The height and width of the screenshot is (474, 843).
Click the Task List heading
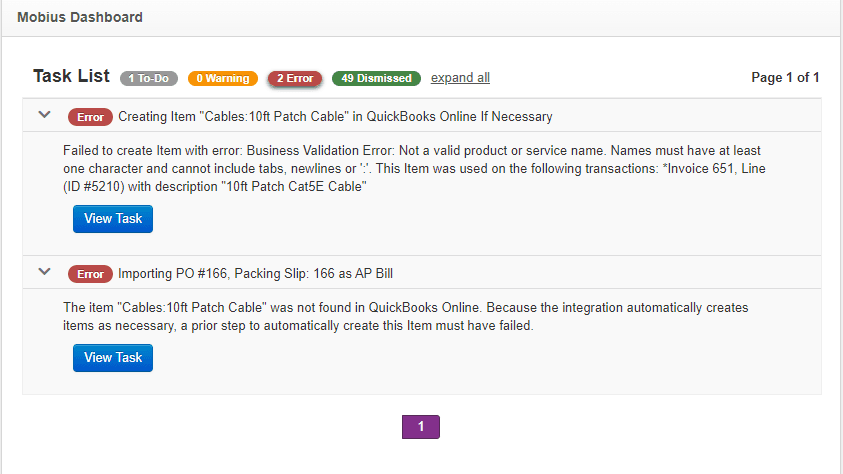pyautogui.click(x=71, y=77)
